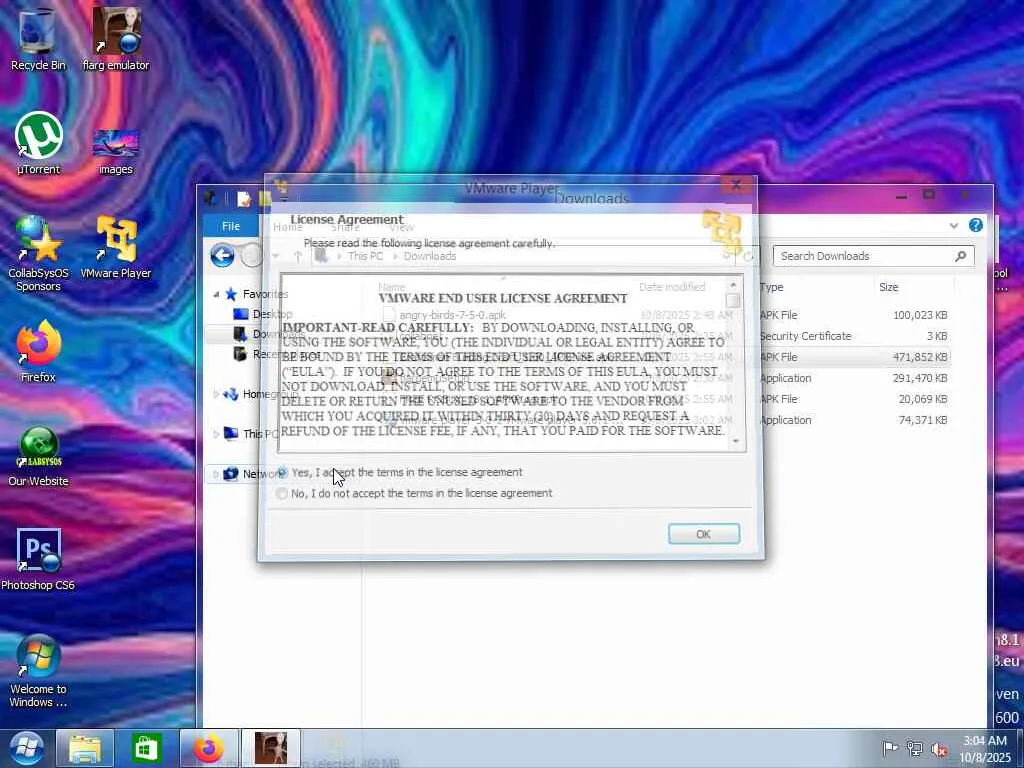Image resolution: width=1024 pixels, height=768 pixels.
Task: Open the Recycle Bin desktop icon
Action: [38, 38]
